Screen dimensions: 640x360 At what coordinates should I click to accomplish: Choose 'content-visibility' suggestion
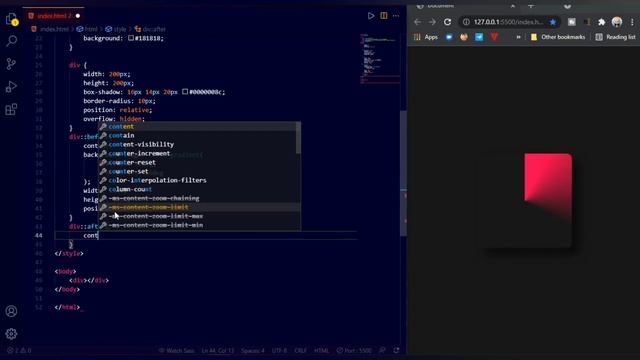(199, 144)
